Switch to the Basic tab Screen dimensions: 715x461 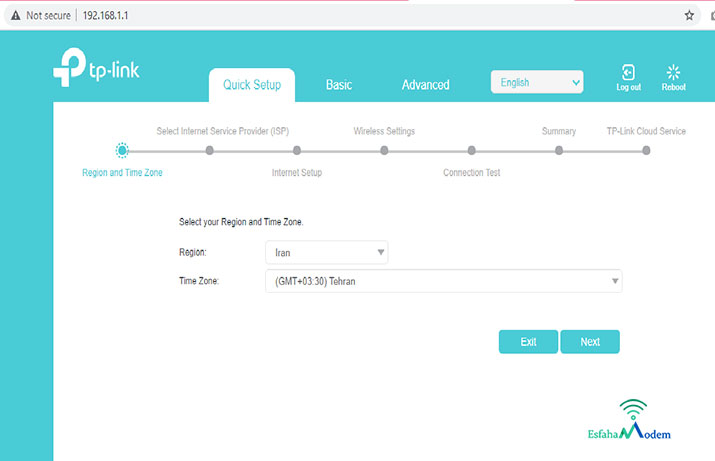[339, 85]
